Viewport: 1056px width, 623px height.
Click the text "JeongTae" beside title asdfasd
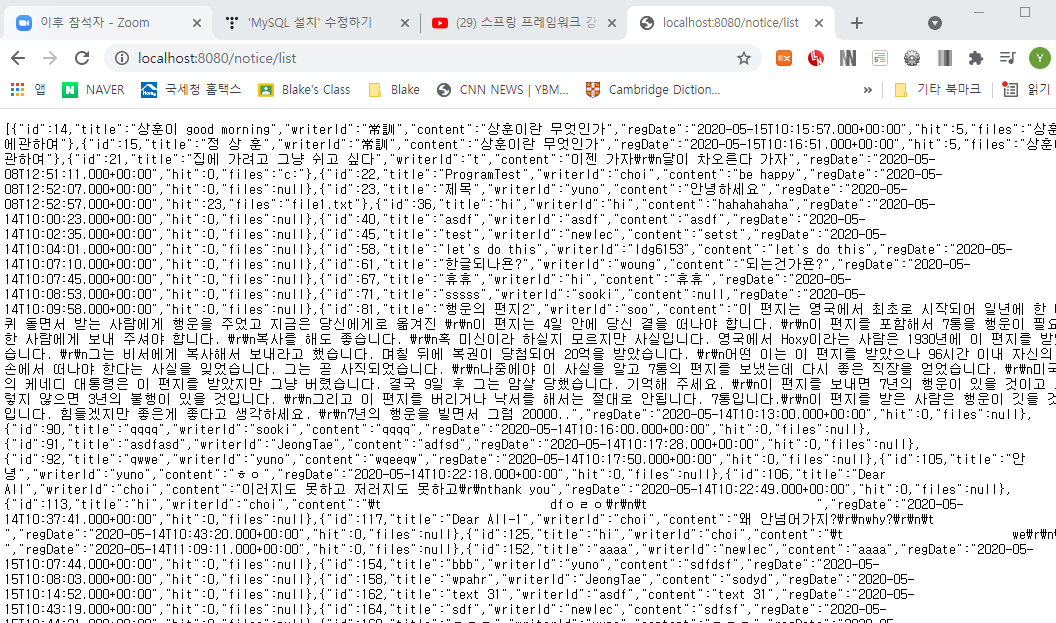click(305, 445)
